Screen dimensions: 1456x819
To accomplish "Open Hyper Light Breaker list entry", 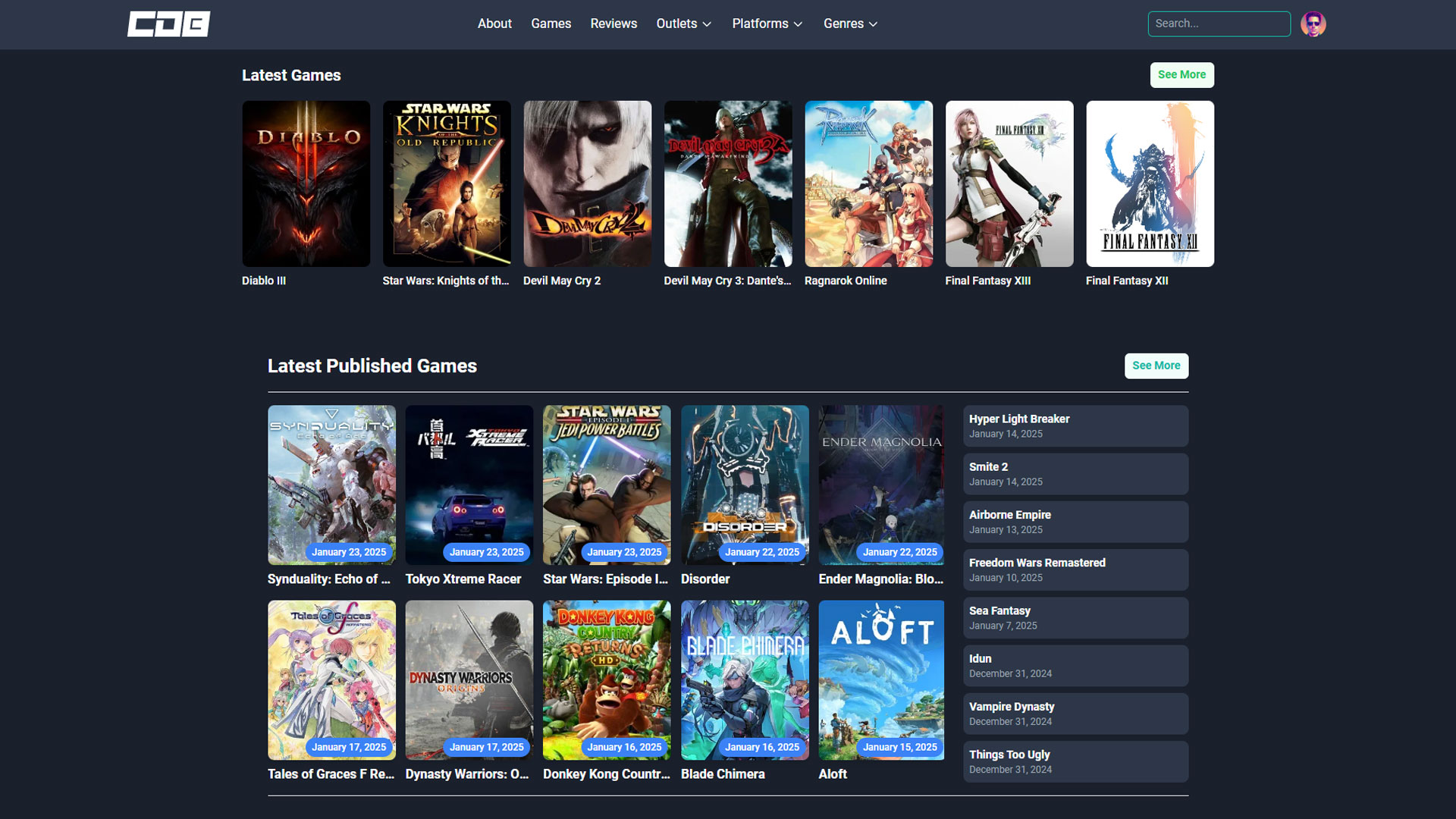I will pos(1075,425).
